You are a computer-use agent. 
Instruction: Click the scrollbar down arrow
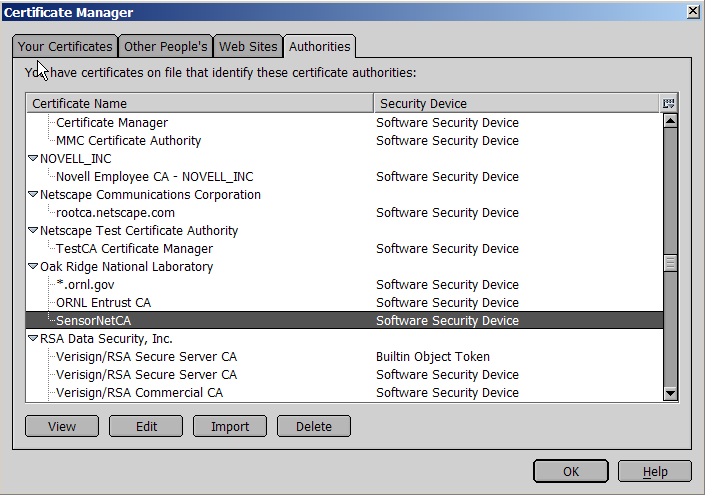tap(670, 393)
